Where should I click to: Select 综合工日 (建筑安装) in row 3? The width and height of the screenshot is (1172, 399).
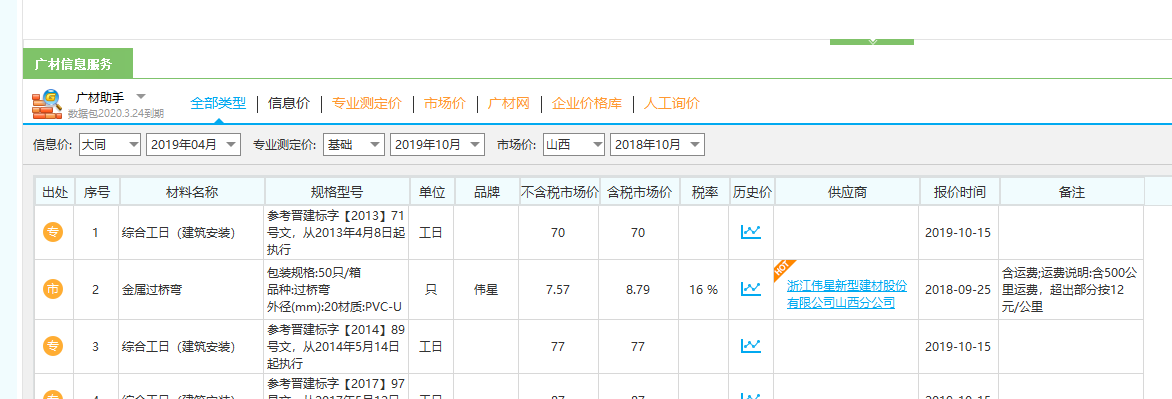[192, 346]
